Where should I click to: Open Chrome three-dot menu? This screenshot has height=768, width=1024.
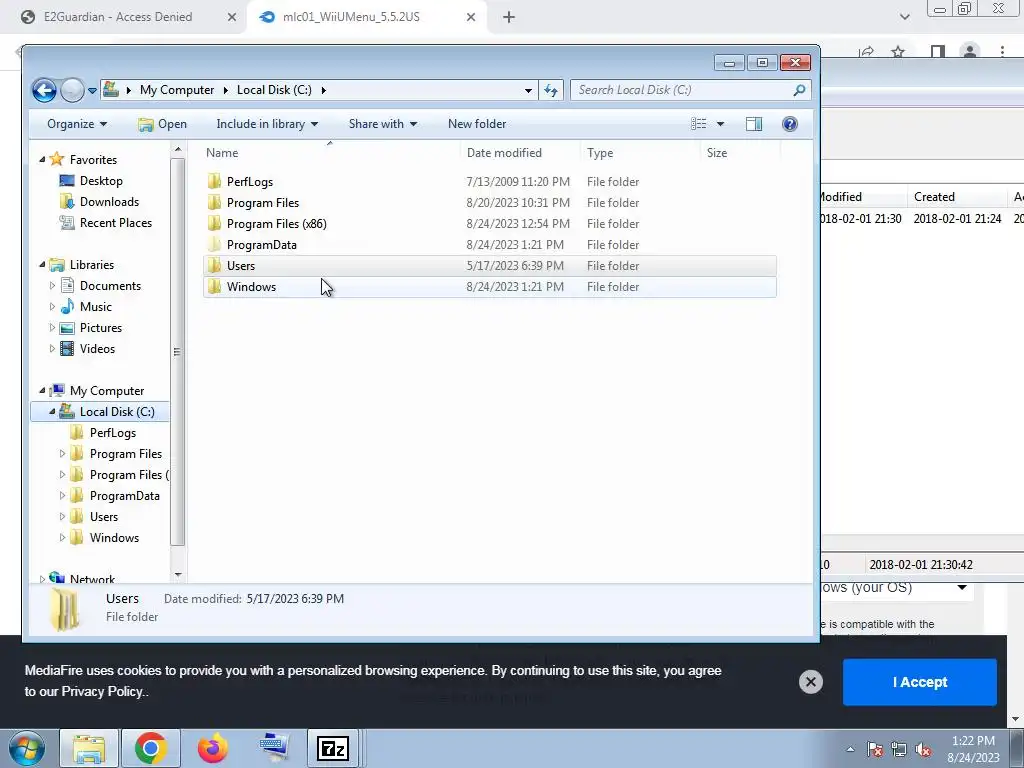[1002, 51]
